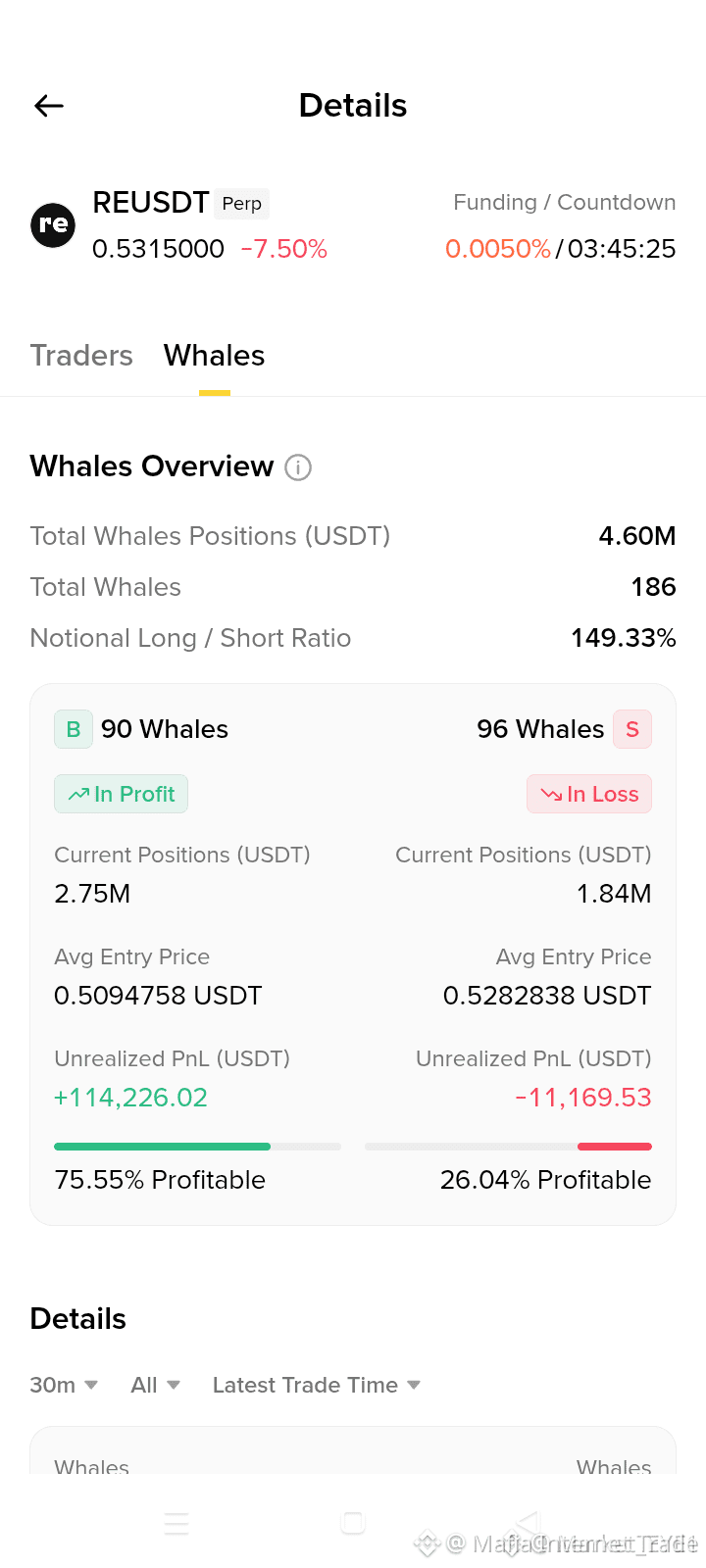Tap the In Loss downtrend icon
This screenshot has height=1568, width=706.
click(551, 794)
